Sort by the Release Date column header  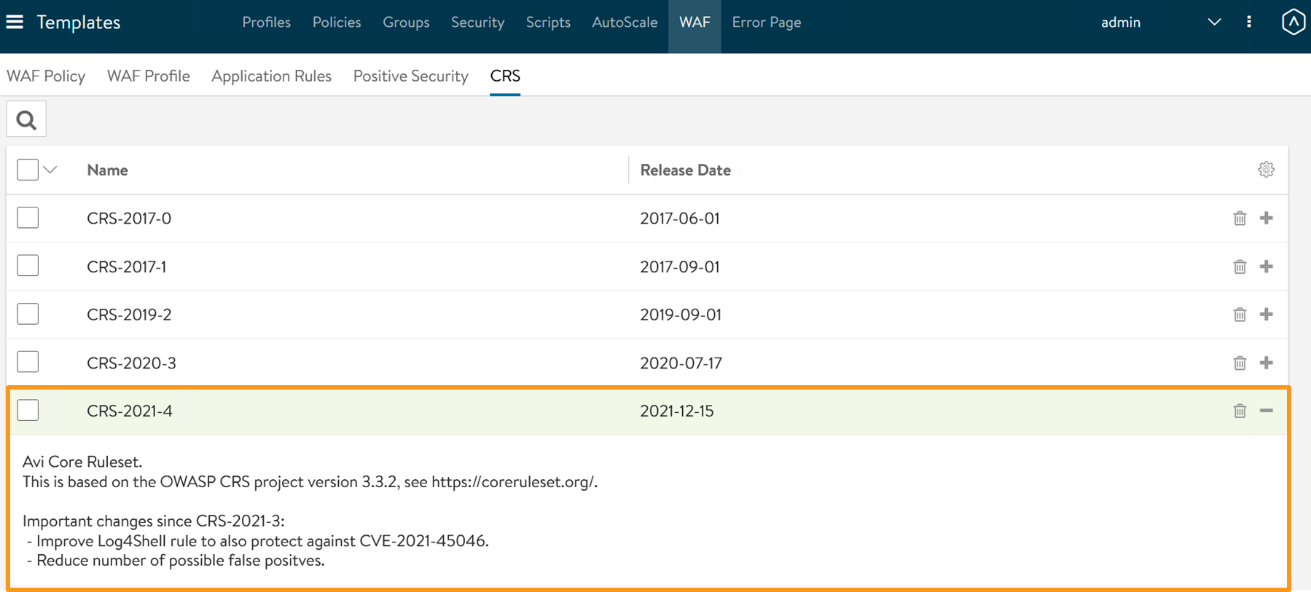pos(686,170)
